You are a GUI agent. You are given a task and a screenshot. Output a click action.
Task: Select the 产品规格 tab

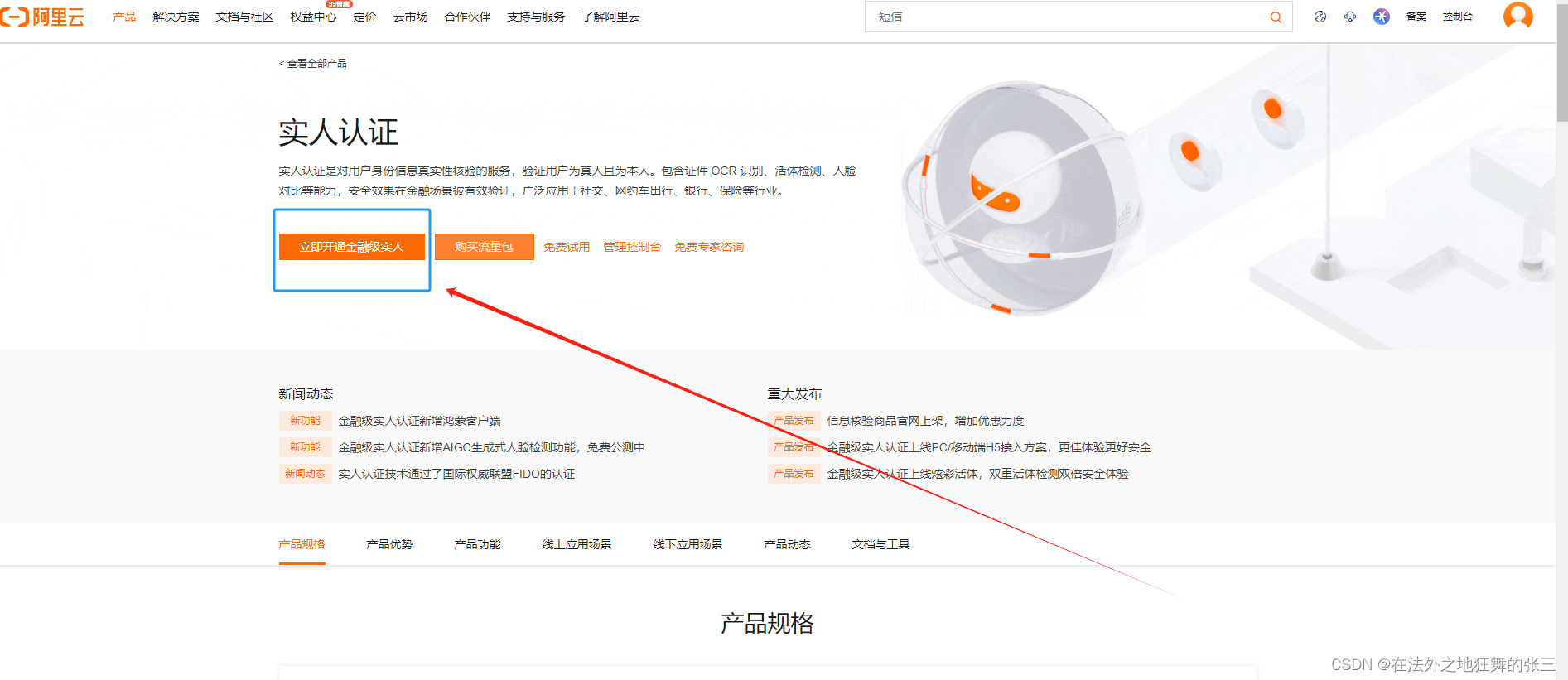302,544
